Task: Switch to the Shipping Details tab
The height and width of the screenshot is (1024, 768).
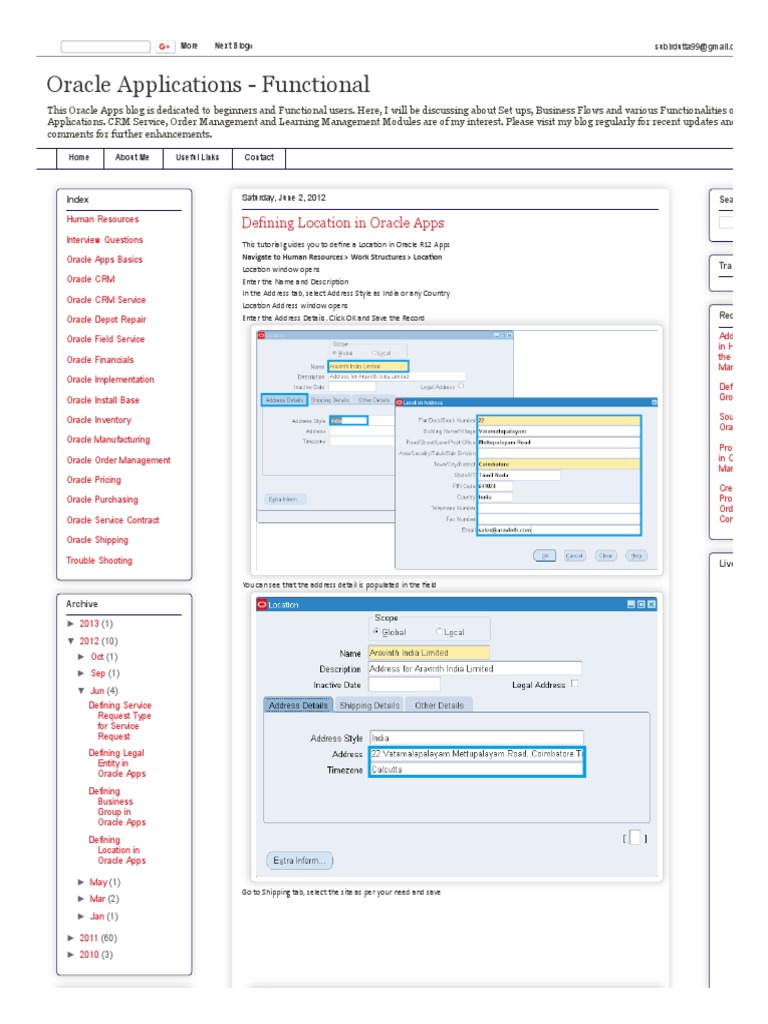Action: tap(369, 705)
